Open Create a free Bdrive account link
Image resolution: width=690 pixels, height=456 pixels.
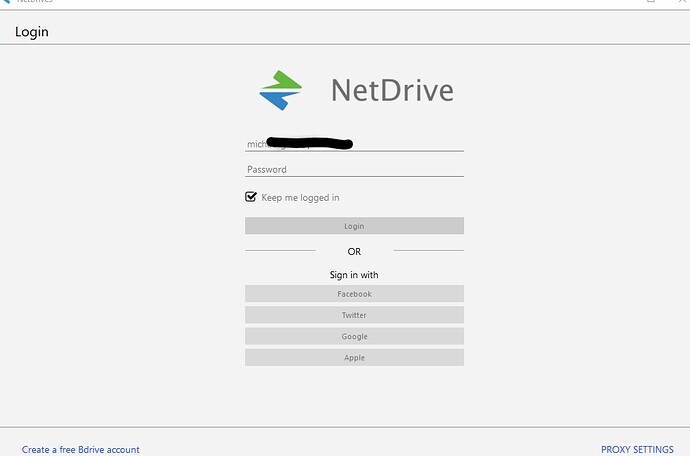[81, 449]
